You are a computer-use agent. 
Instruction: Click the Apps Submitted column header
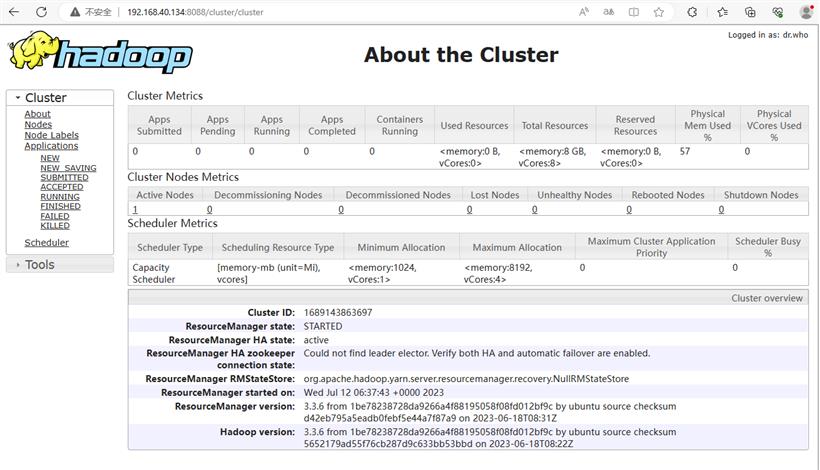[160, 125]
